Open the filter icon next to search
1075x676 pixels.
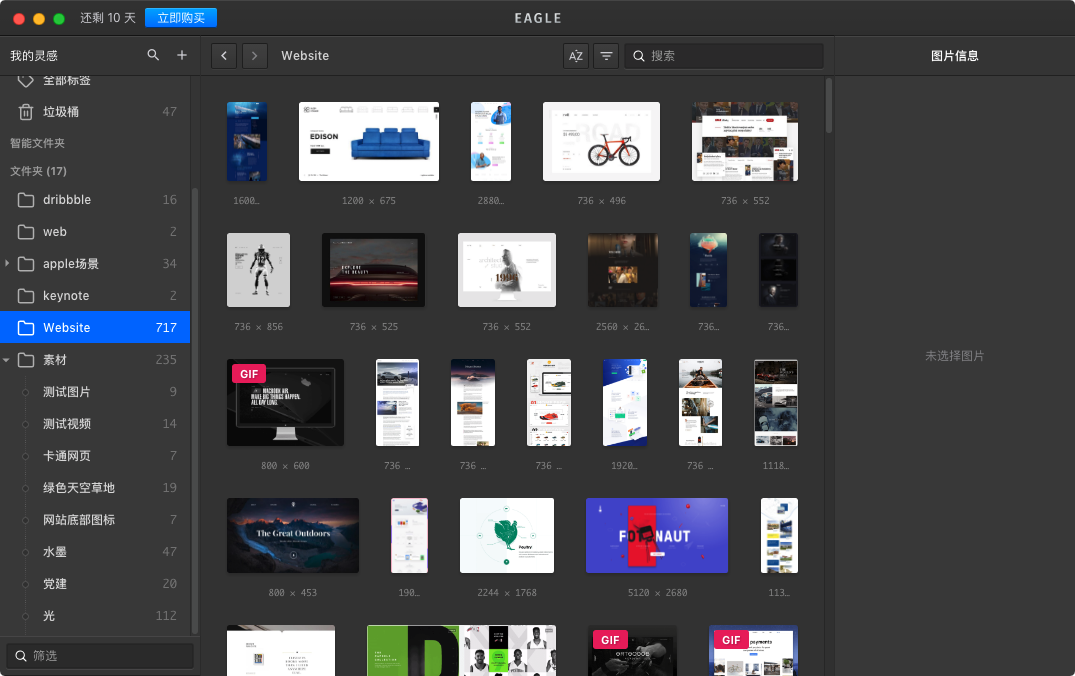(x=606, y=56)
